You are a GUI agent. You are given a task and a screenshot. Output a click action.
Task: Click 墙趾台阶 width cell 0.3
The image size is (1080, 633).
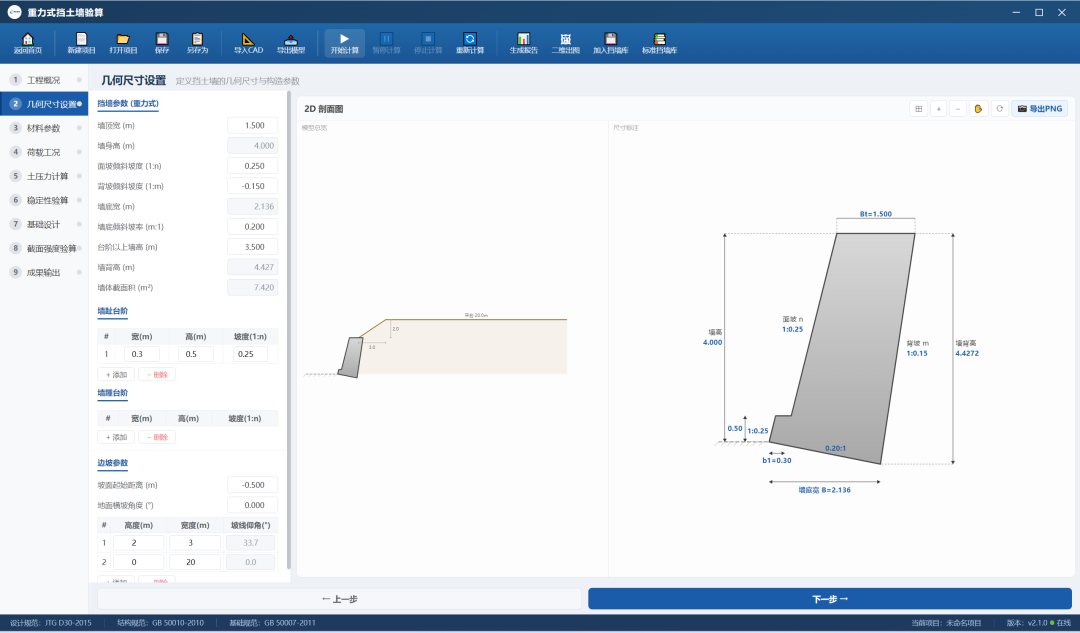click(141, 354)
